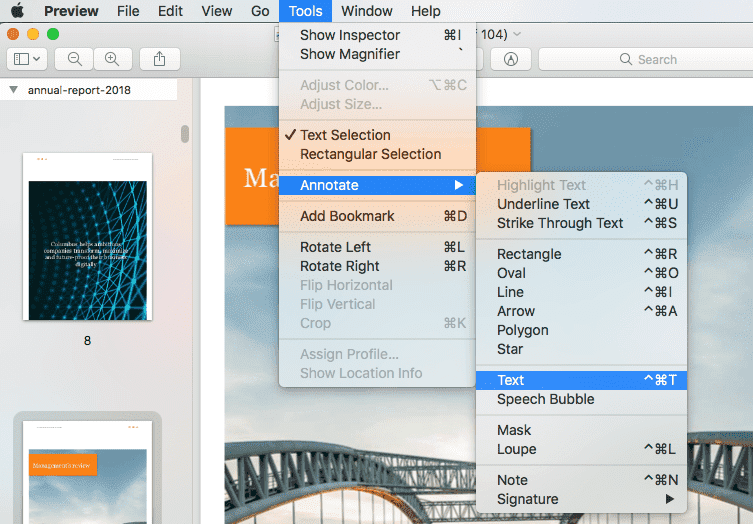Open the File menu

128,11
